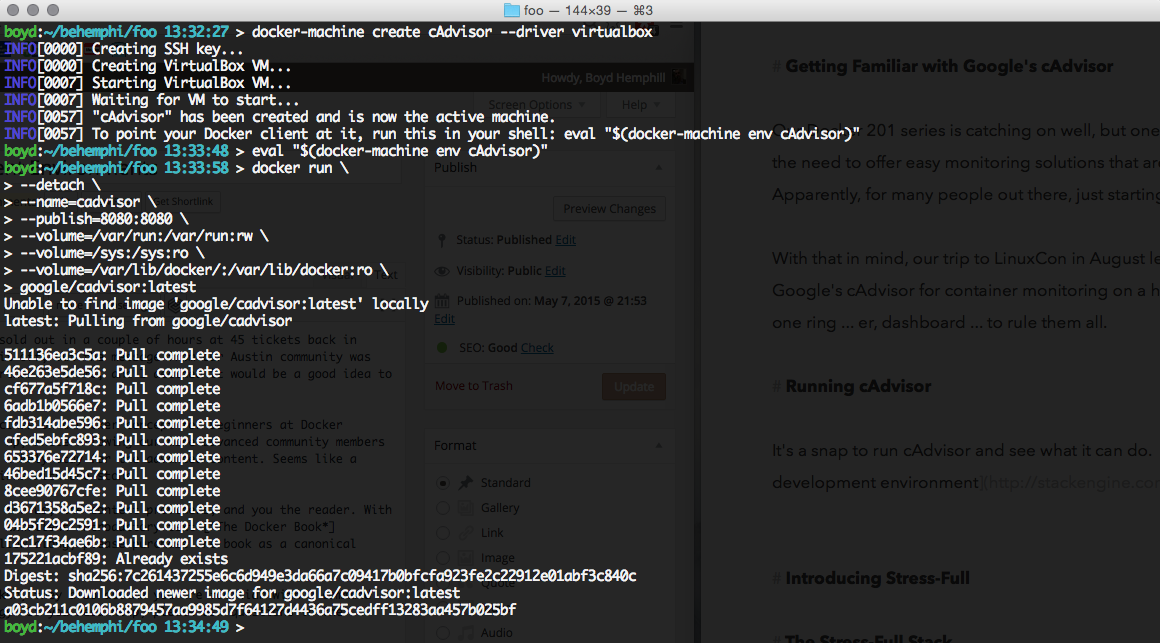The width and height of the screenshot is (1160, 643).
Task: Click the Format panel heading
Action: click(x=455, y=445)
